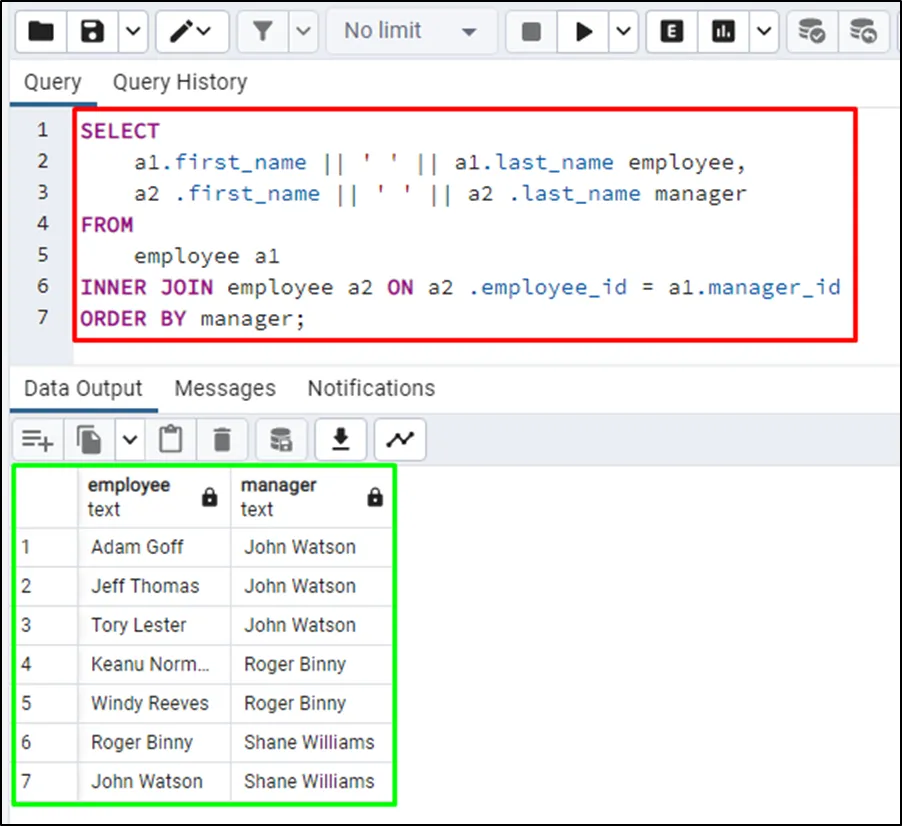Switch to the Query History tab
This screenshot has height=826, width=902.
point(180,82)
